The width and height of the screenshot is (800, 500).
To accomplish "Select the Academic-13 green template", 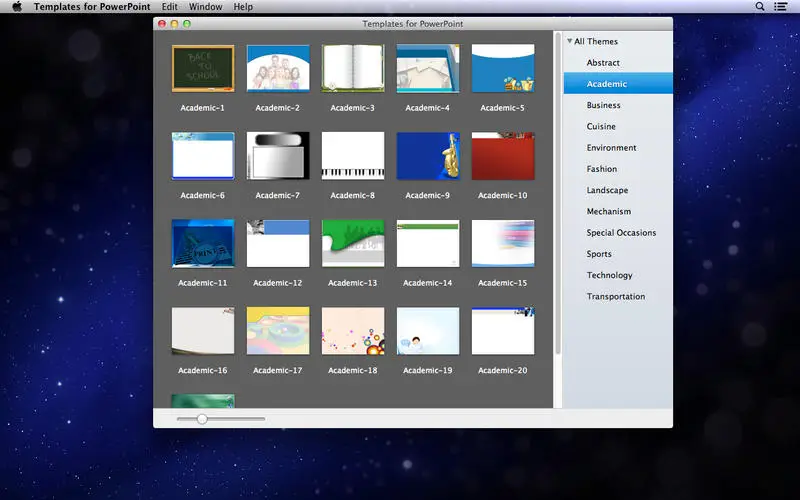I will [x=353, y=243].
